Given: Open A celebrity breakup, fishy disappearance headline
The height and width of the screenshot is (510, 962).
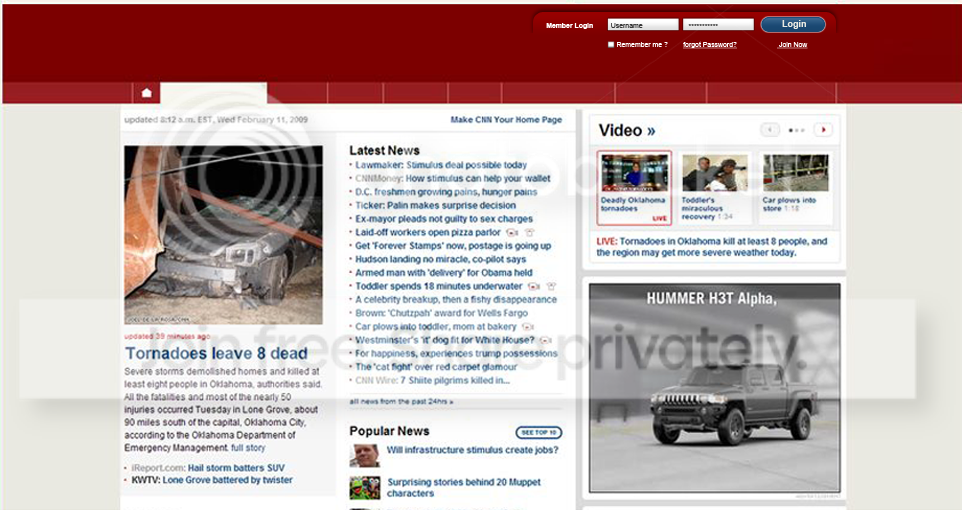Looking at the screenshot, I should [x=456, y=300].
